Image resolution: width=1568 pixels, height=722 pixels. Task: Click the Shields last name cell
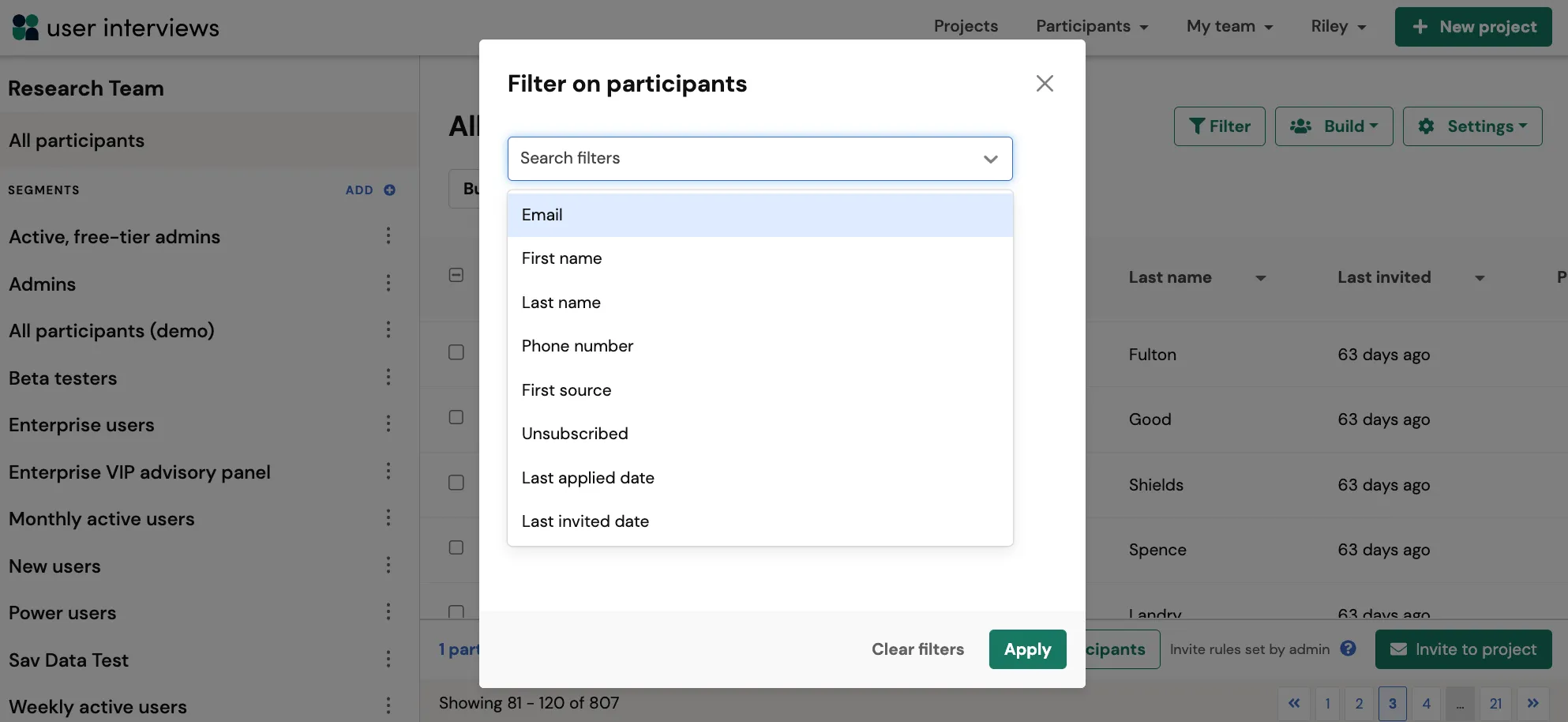(1156, 485)
